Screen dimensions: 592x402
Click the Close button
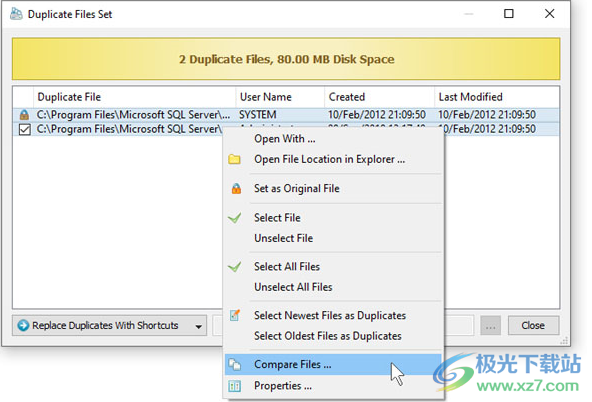point(533,325)
